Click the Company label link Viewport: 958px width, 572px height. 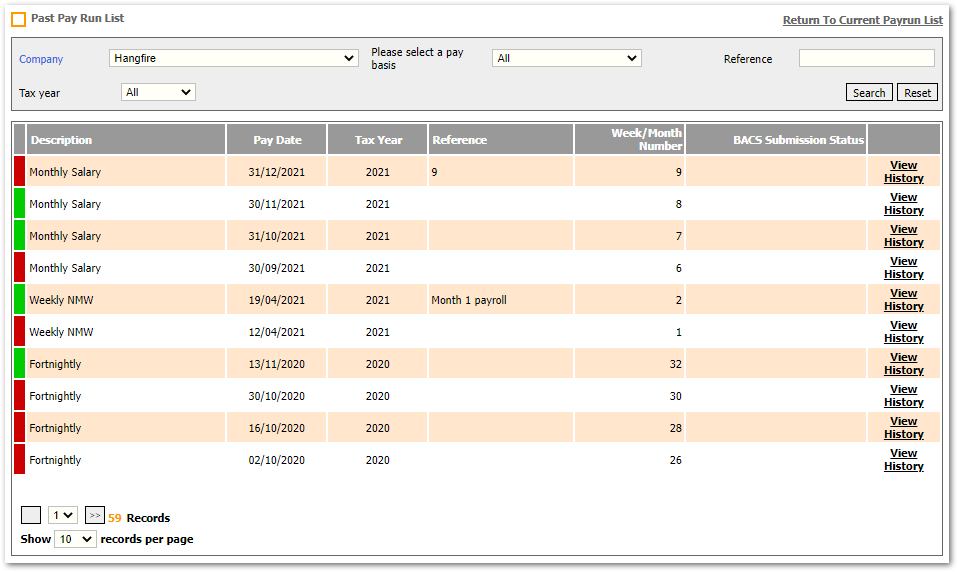coord(41,59)
